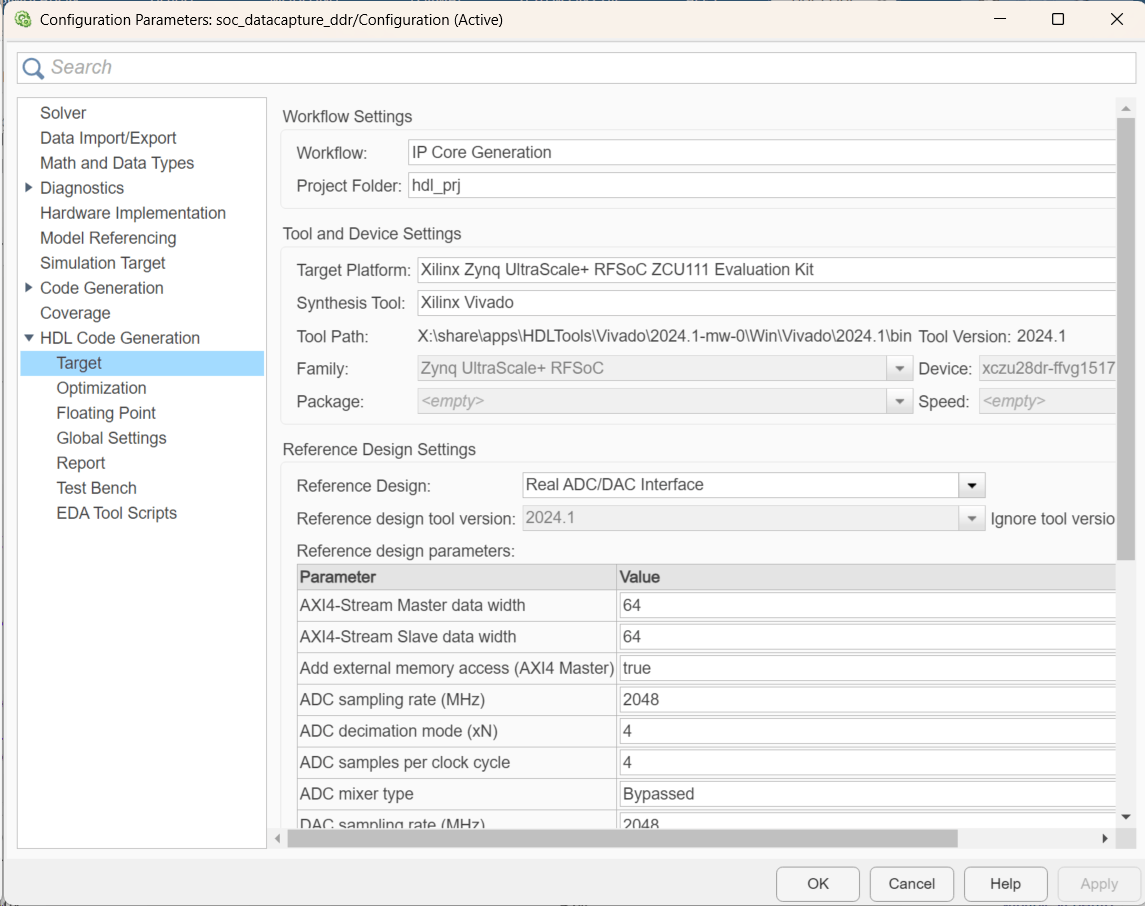The image size is (1145, 906).
Task: Open the Solver settings page
Action: 63,113
